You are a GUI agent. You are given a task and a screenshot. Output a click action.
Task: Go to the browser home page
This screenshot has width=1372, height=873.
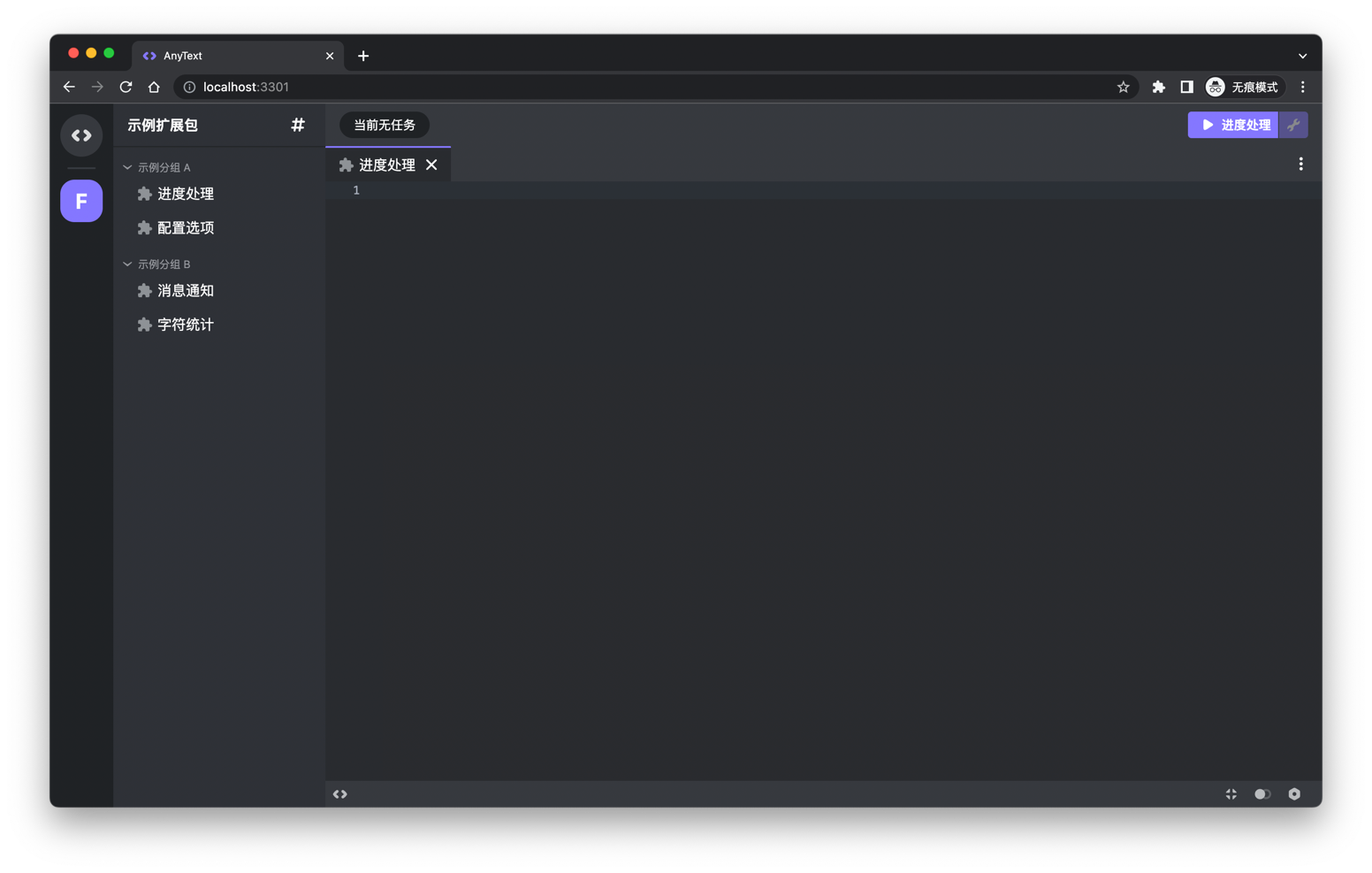[154, 87]
